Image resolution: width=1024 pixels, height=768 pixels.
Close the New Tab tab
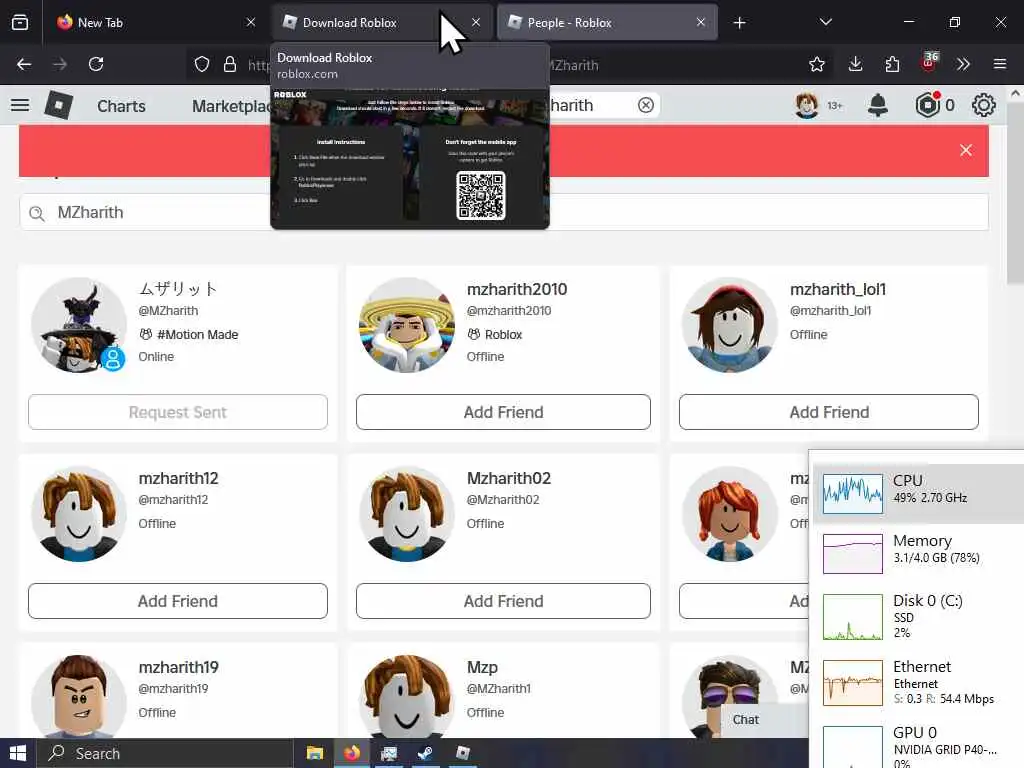[x=251, y=22]
